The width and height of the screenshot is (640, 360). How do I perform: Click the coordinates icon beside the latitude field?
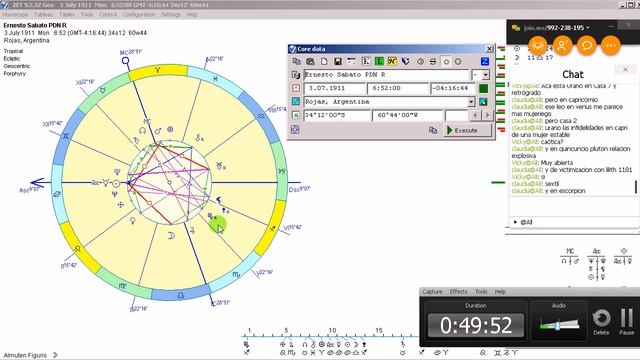(296, 116)
